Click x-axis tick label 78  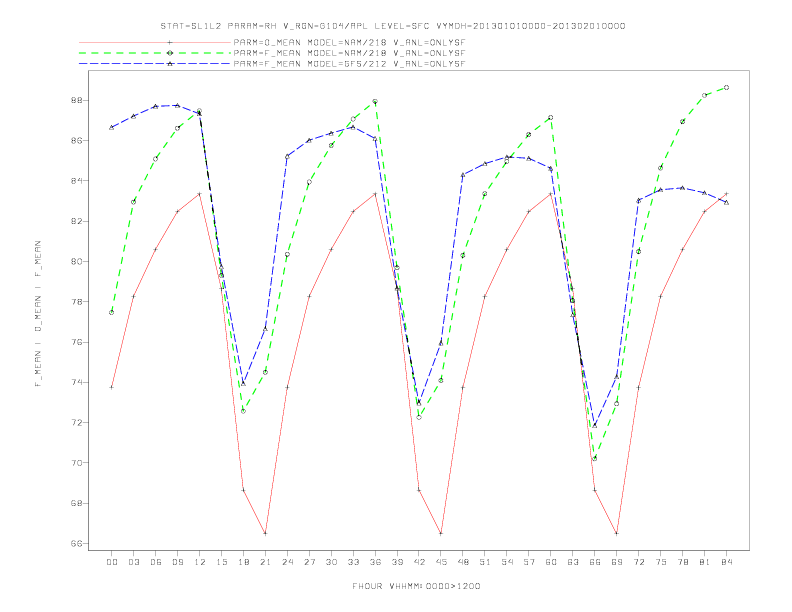[683, 562]
